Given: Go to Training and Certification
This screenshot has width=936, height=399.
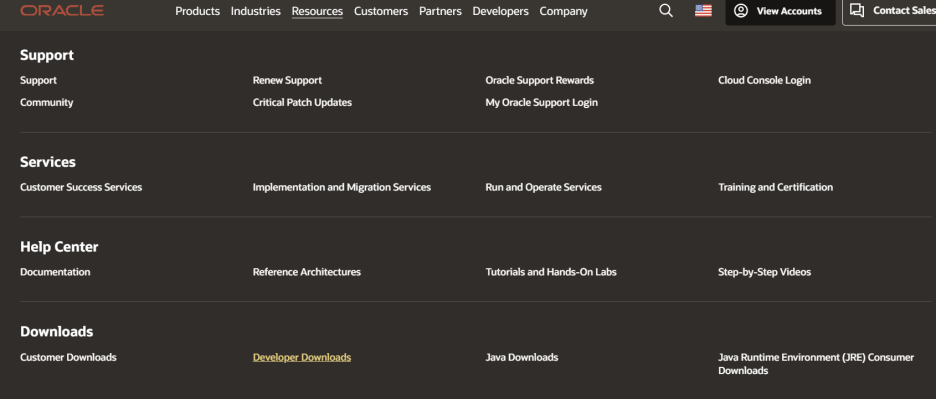Looking at the screenshot, I should point(775,187).
